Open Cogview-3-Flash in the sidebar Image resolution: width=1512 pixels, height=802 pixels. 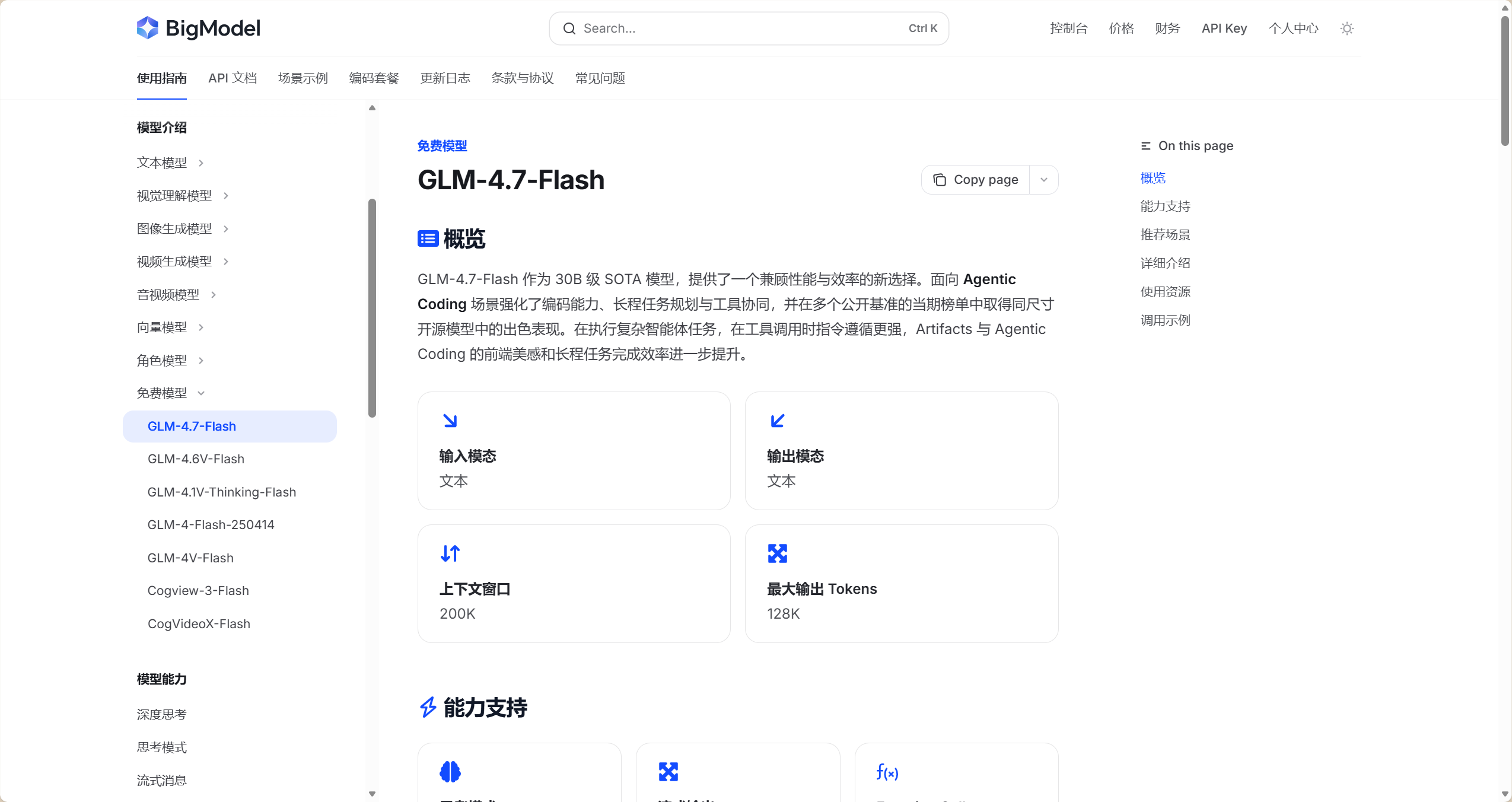click(198, 591)
